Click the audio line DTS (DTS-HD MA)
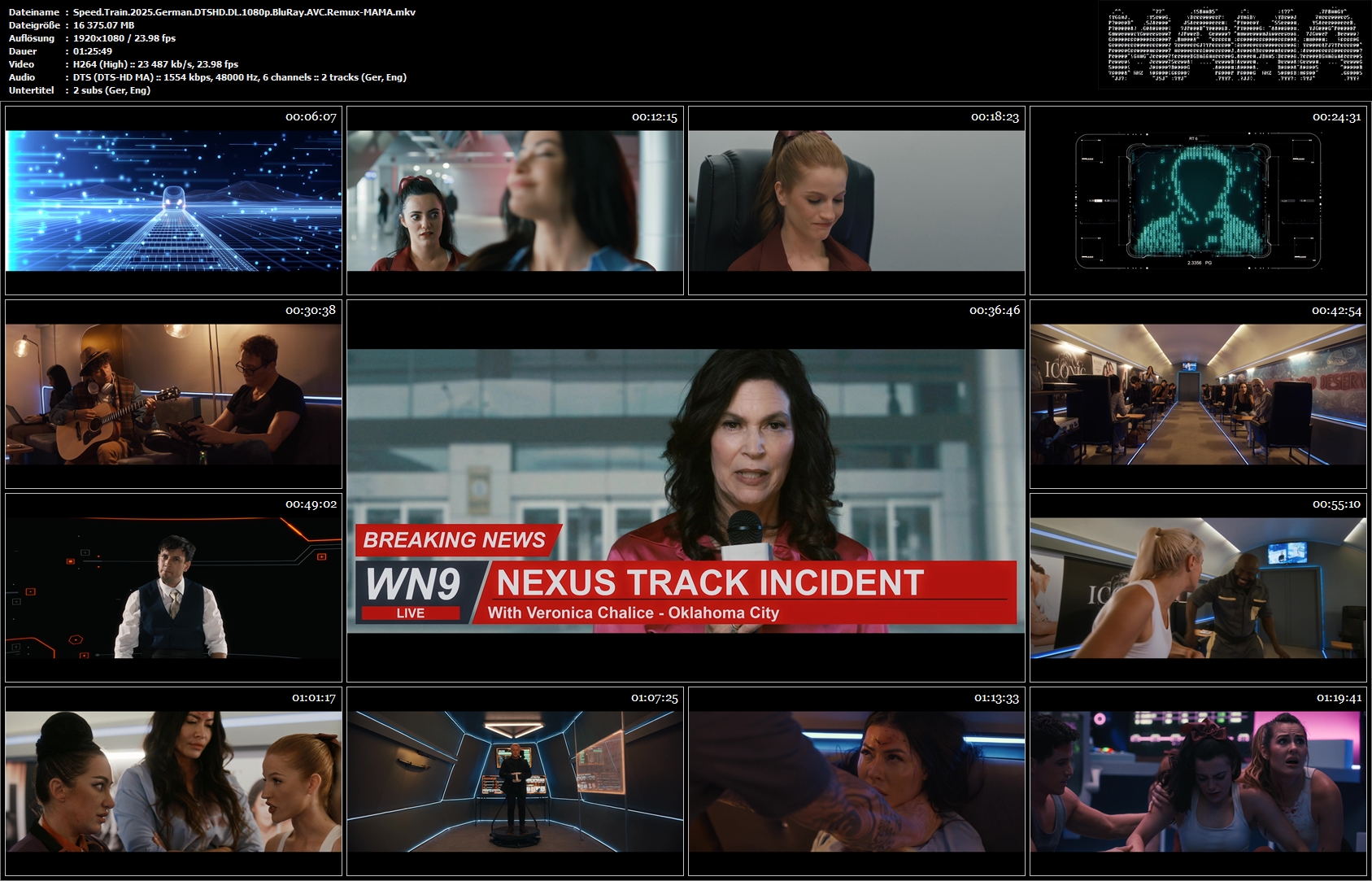 pos(240,77)
